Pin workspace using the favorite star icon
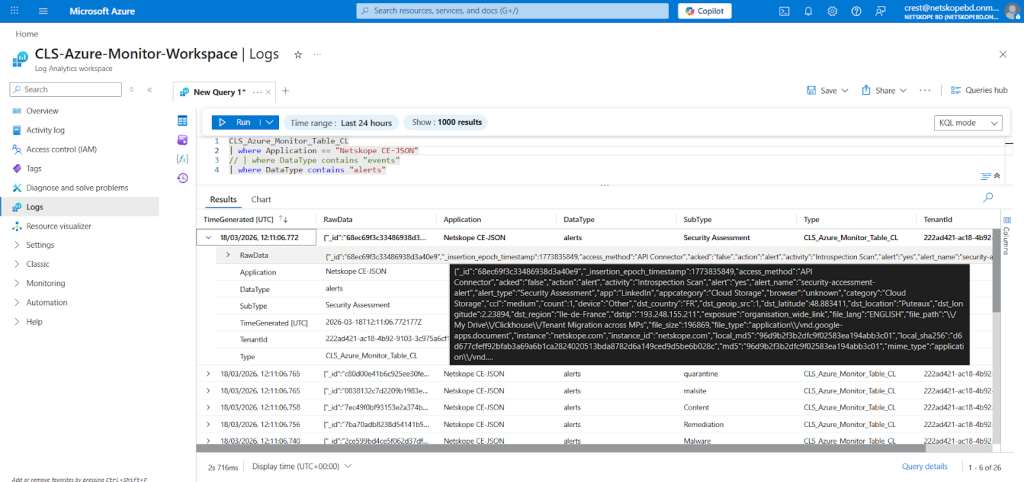The width and height of the screenshot is (1024, 482). [298, 54]
